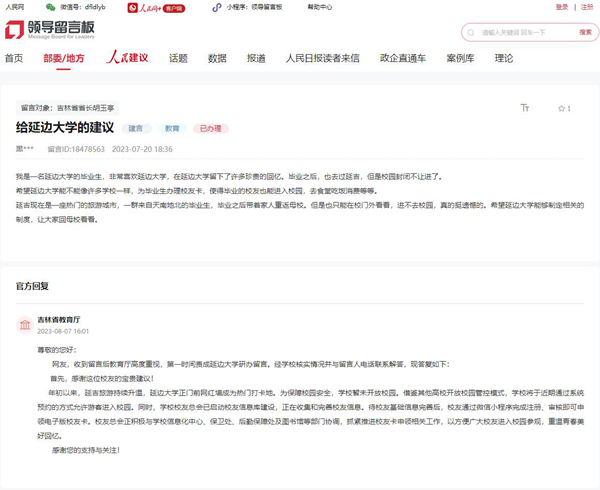Click the 已办理 status tag
600x490 pixels.
211,129
